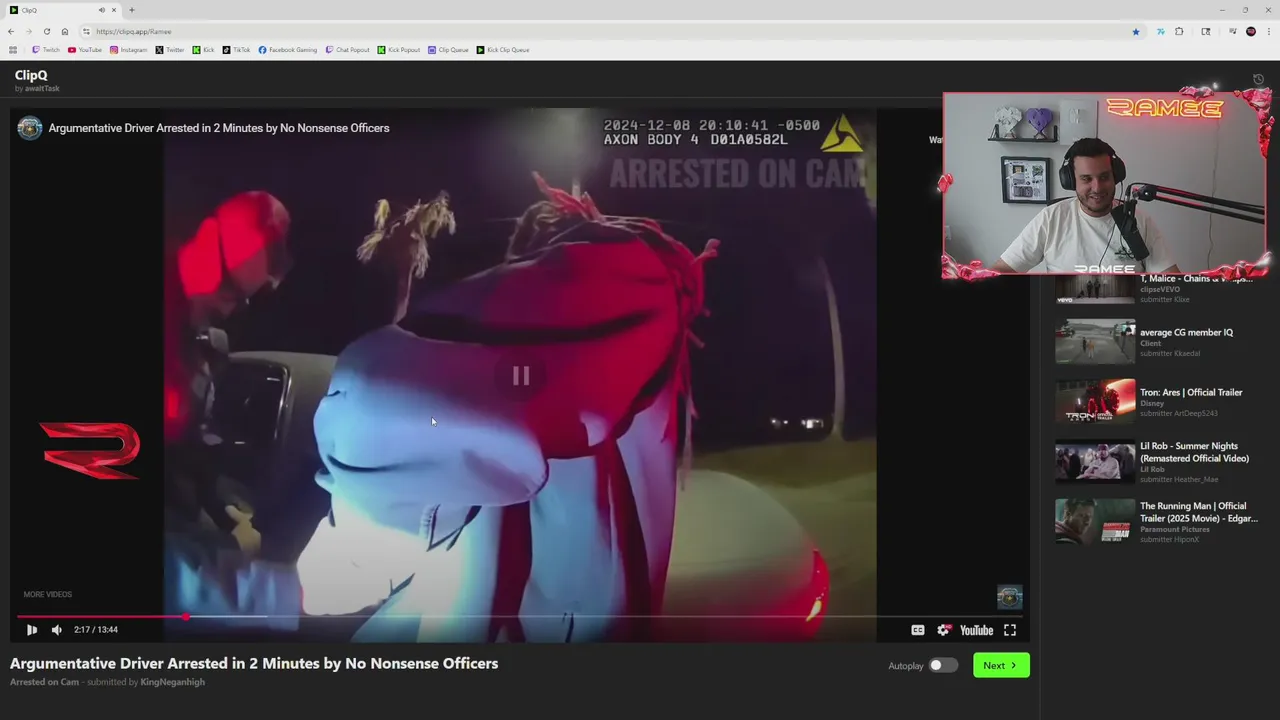Enter fullscreen mode in player
Viewport: 1280px width, 720px height.
[1010, 630]
